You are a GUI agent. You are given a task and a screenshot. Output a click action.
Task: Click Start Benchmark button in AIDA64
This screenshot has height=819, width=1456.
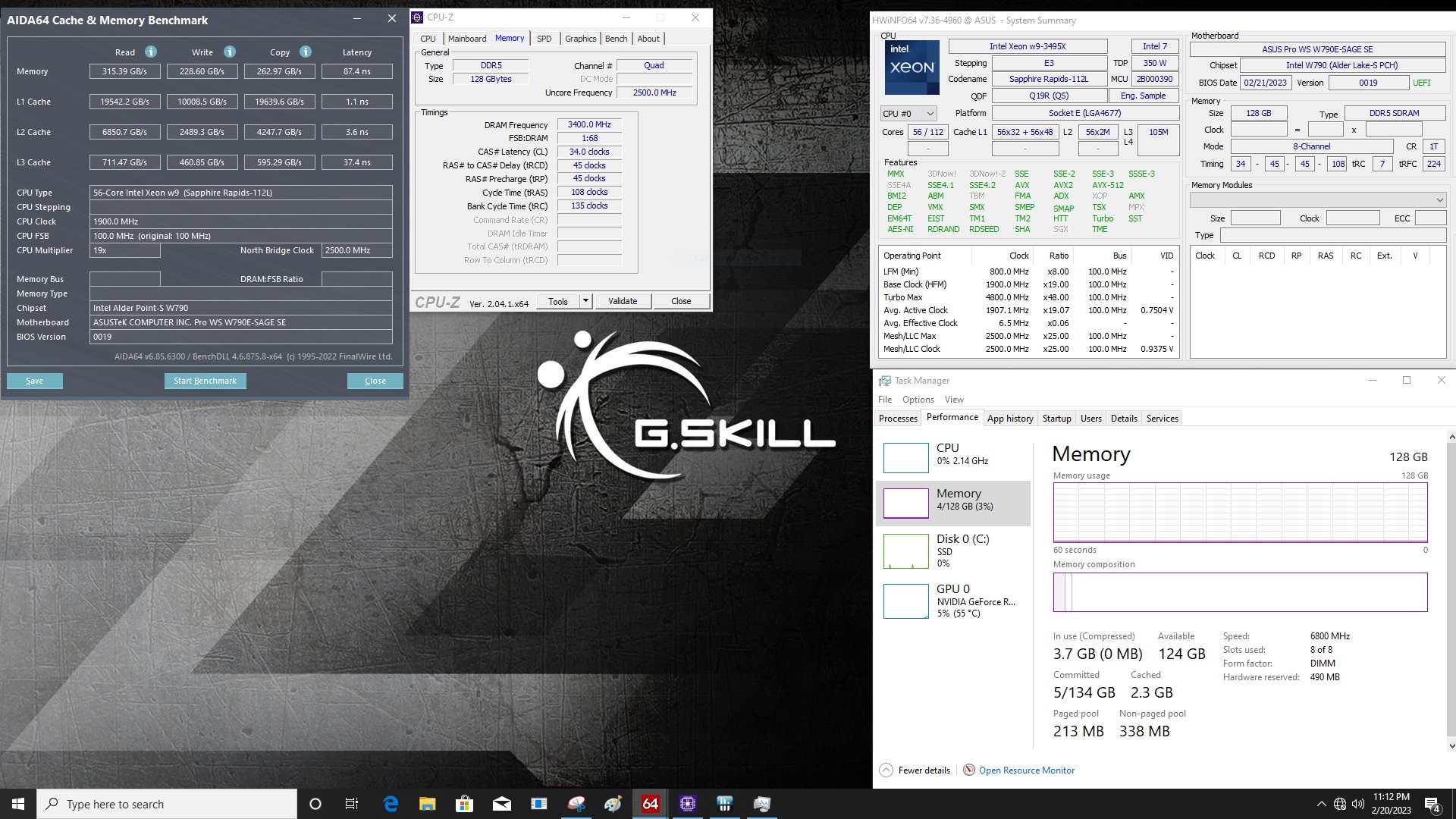pyautogui.click(x=204, y=380)
